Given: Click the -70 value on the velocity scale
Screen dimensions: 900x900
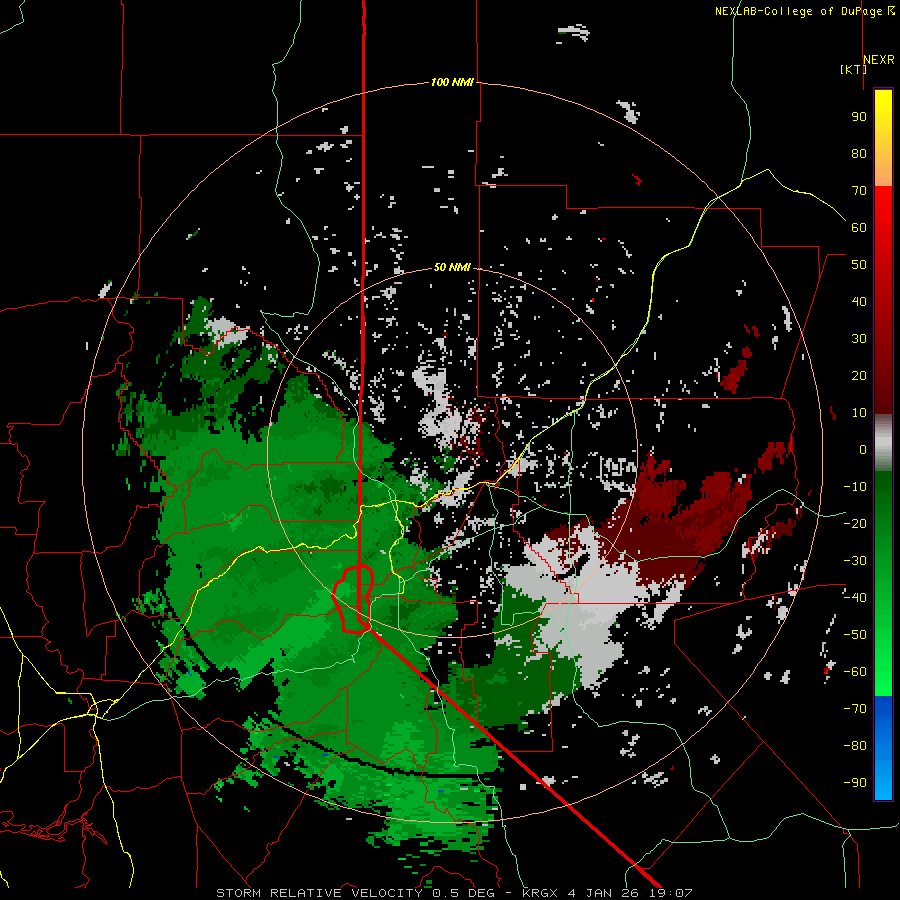Looking at the screenshot, I should 855,709.
